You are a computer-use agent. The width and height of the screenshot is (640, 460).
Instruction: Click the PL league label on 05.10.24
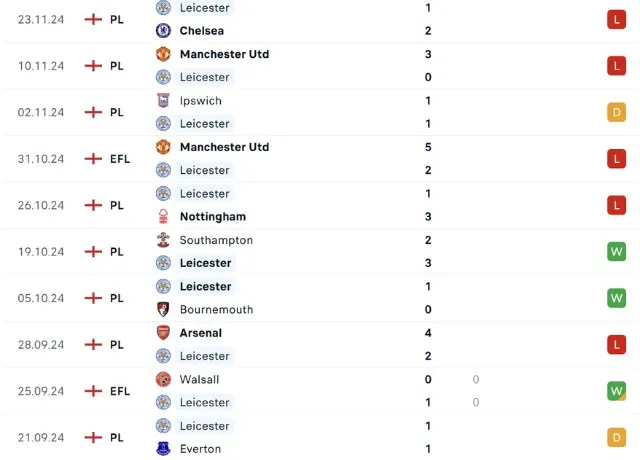coord(117,298)
